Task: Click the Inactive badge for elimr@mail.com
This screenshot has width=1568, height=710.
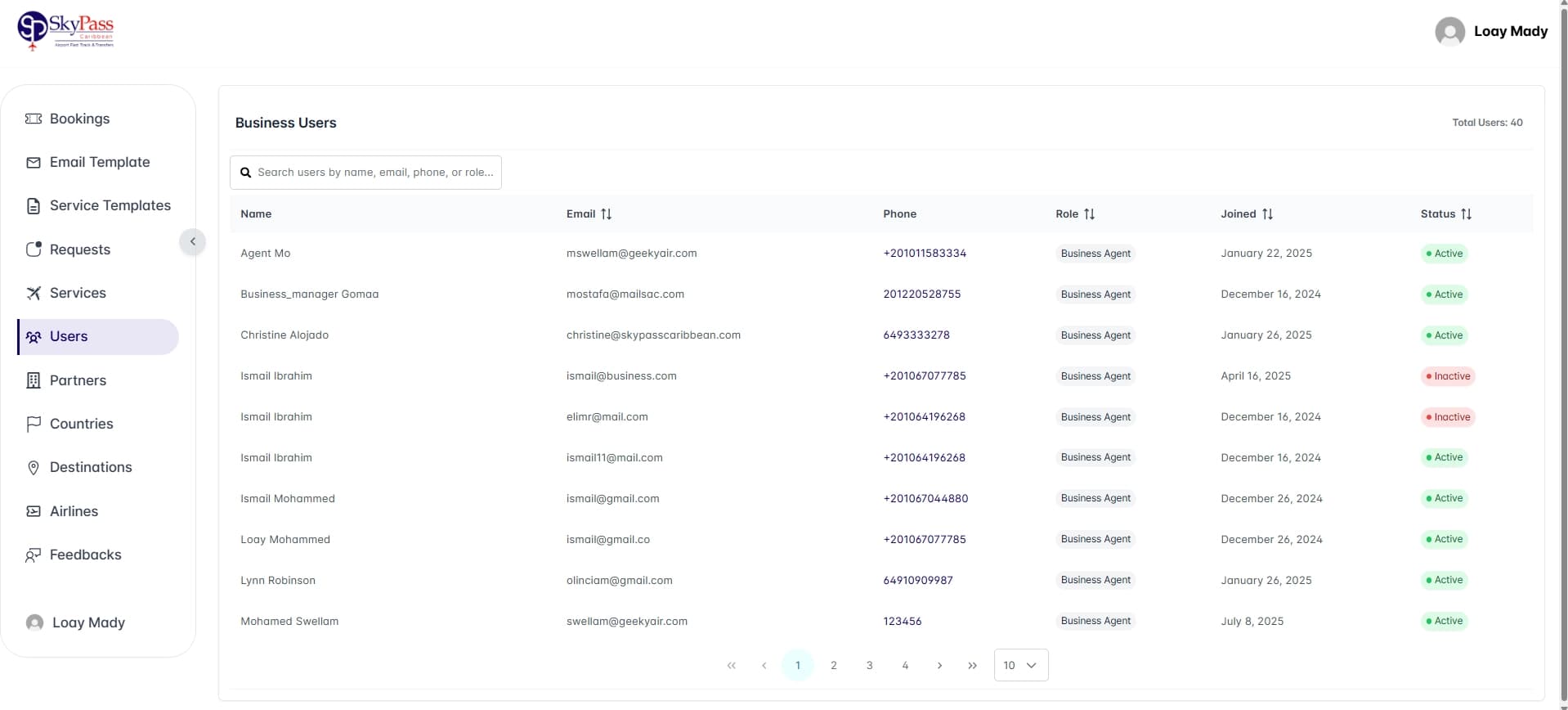Action: tap(1448, 417)
